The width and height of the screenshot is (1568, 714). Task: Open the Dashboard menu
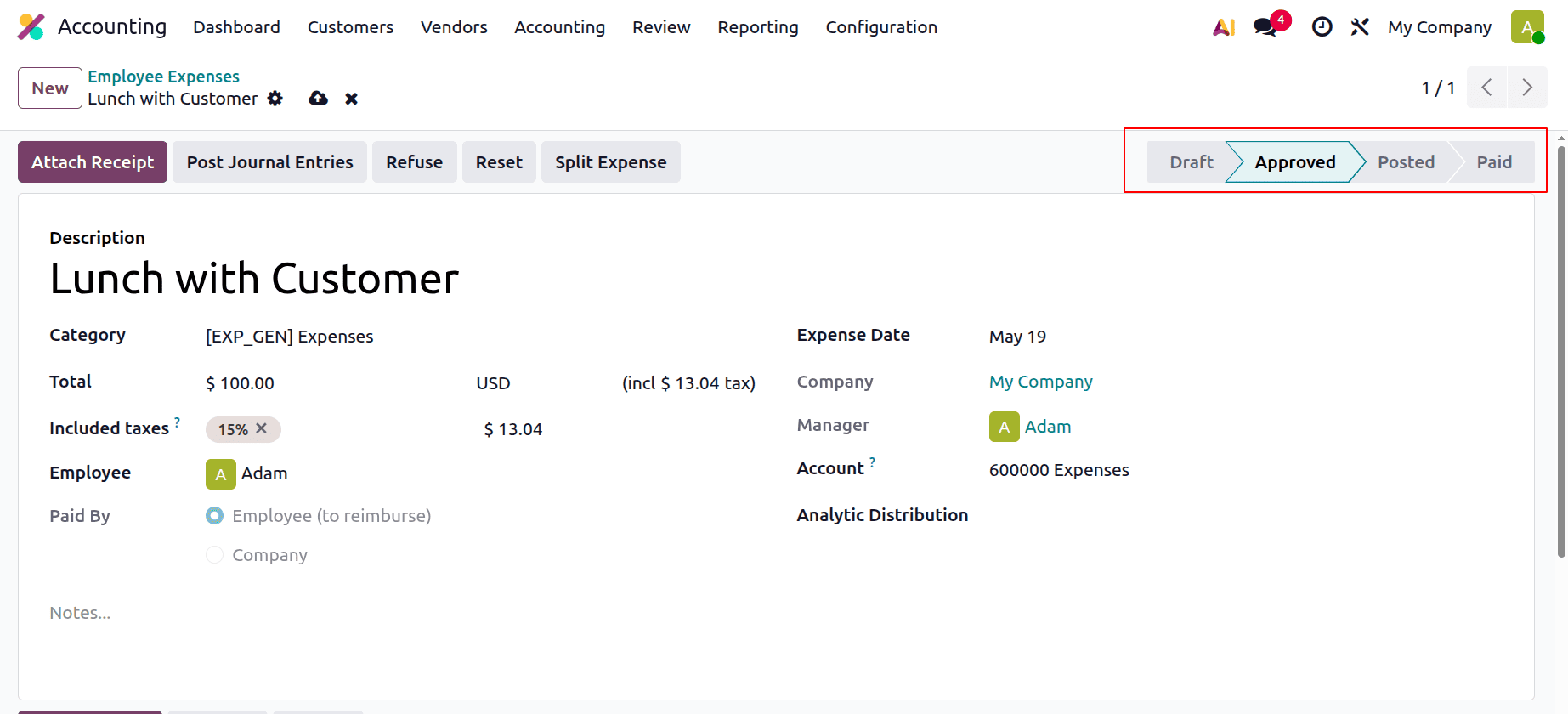click(236, 27)
